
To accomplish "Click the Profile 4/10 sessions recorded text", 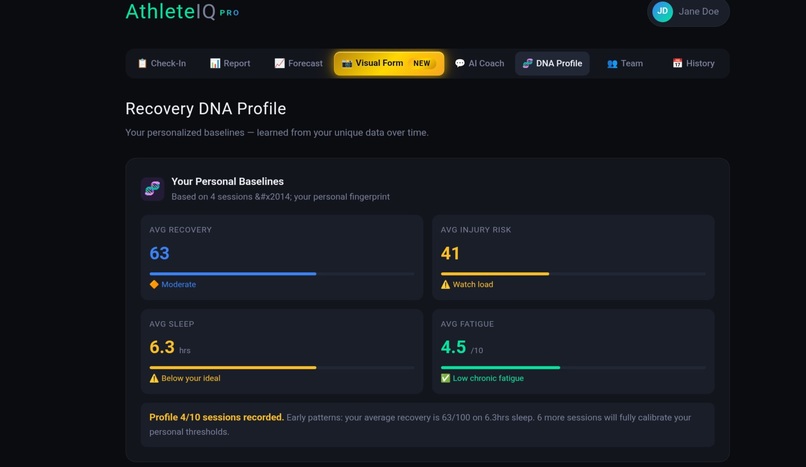I will 216,417.
